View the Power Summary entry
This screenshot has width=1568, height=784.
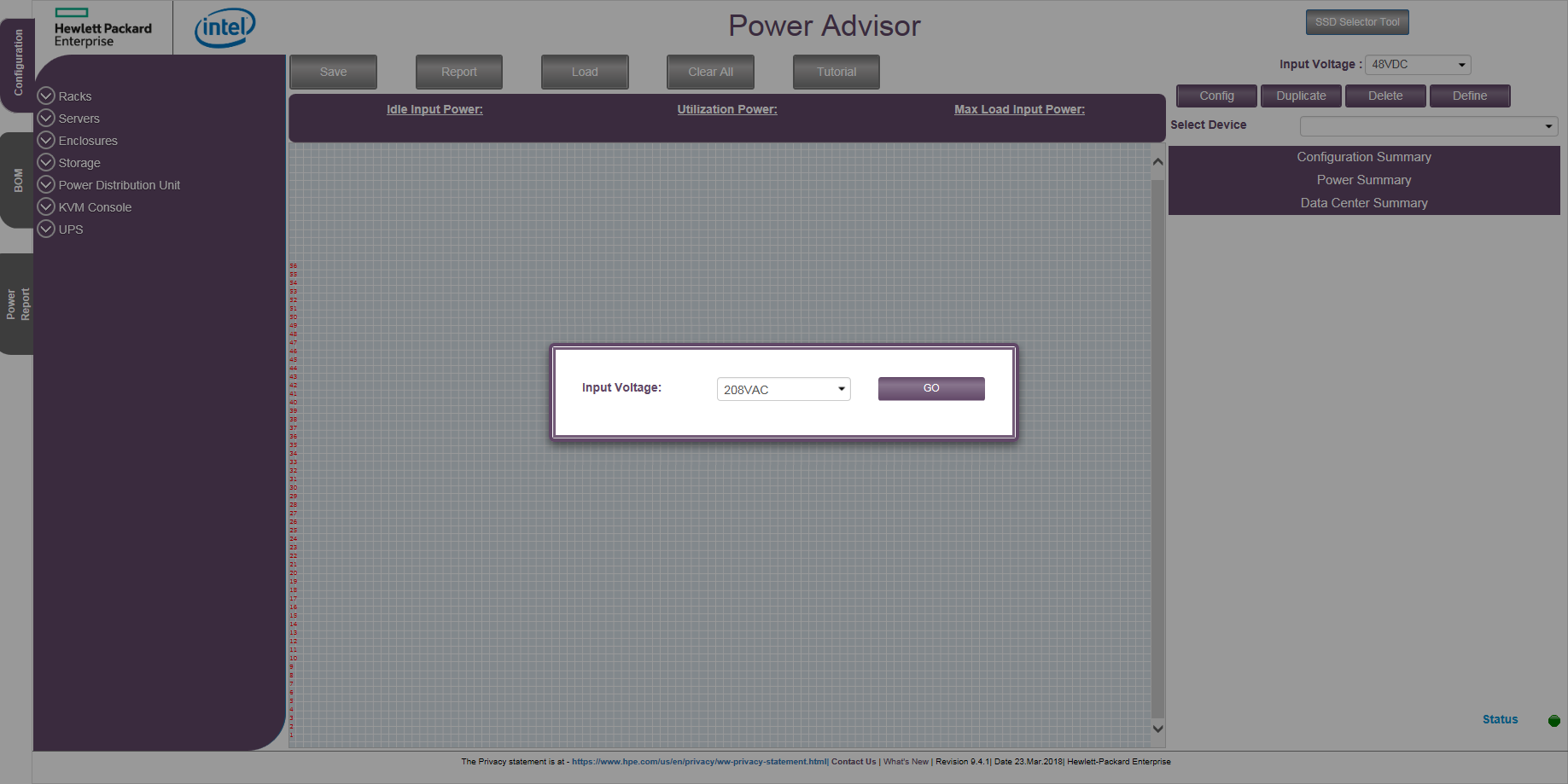pyautogui.click(x=1363, y=180)
